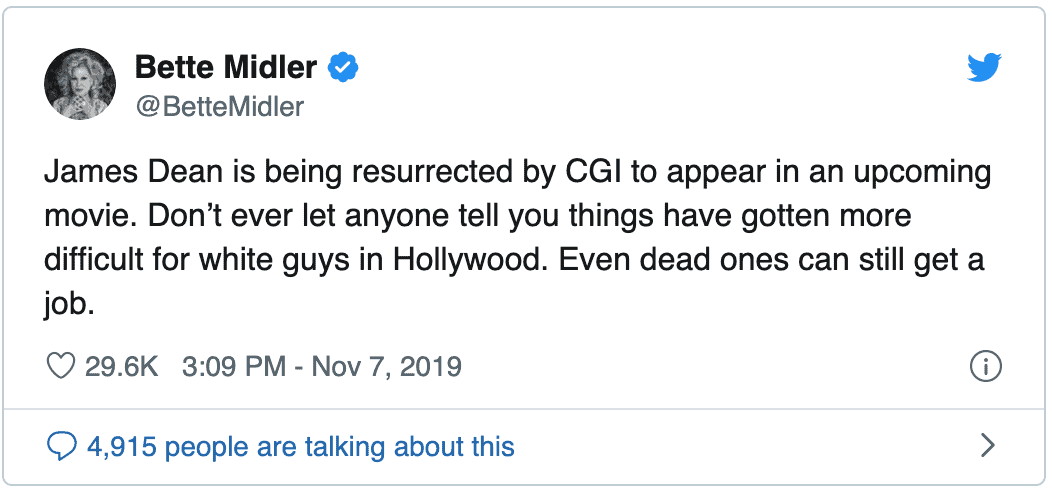Click the blue verified badge

pos(345,68)
